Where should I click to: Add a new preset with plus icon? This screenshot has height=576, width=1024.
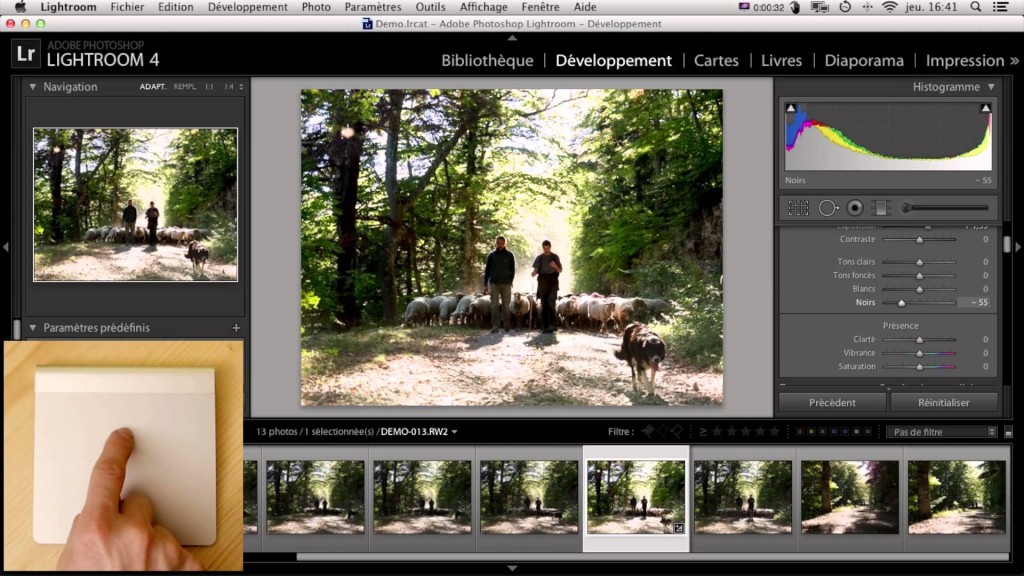[x=236, y=328]
